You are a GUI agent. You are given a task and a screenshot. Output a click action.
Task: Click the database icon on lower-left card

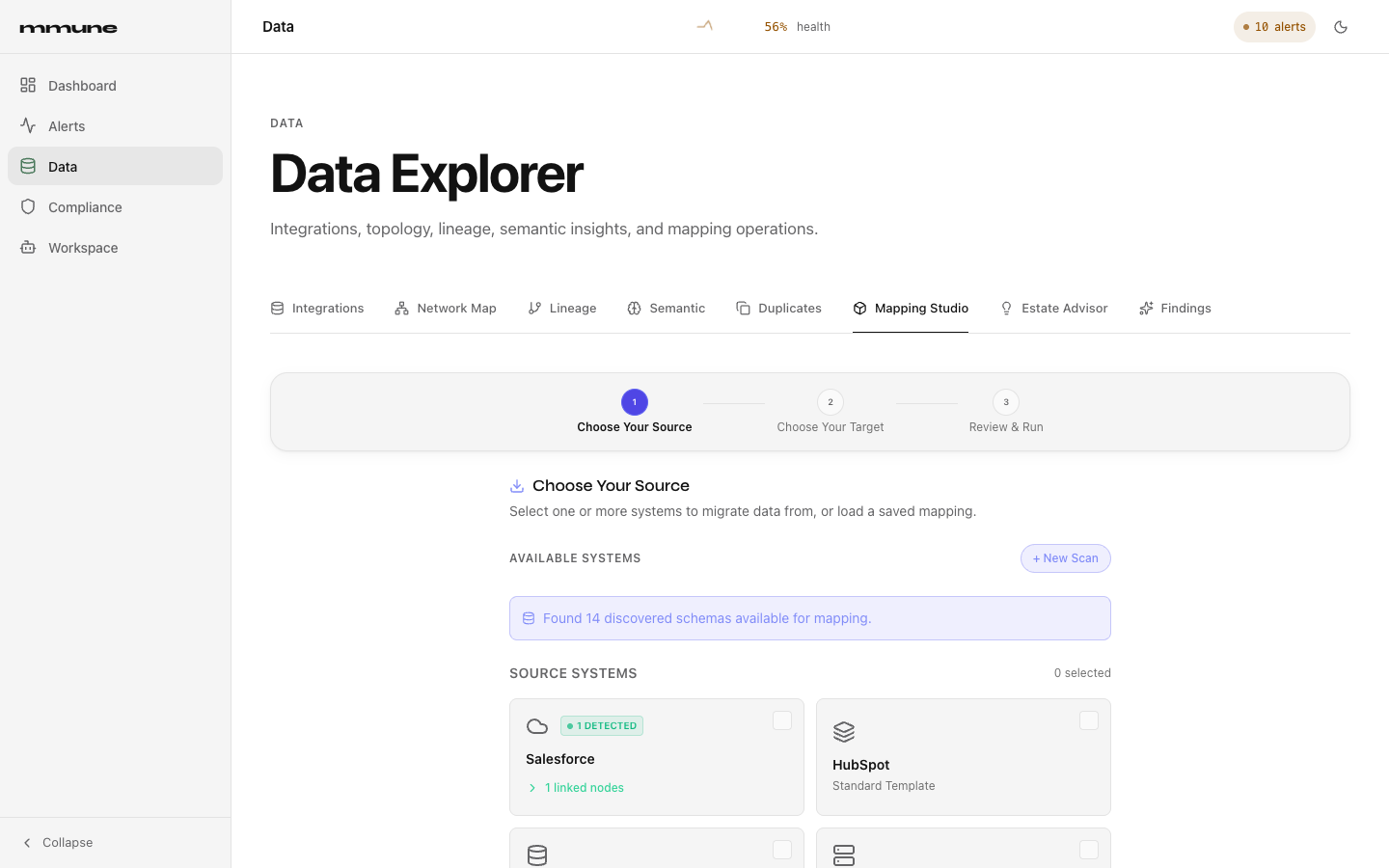click(537, 855)
